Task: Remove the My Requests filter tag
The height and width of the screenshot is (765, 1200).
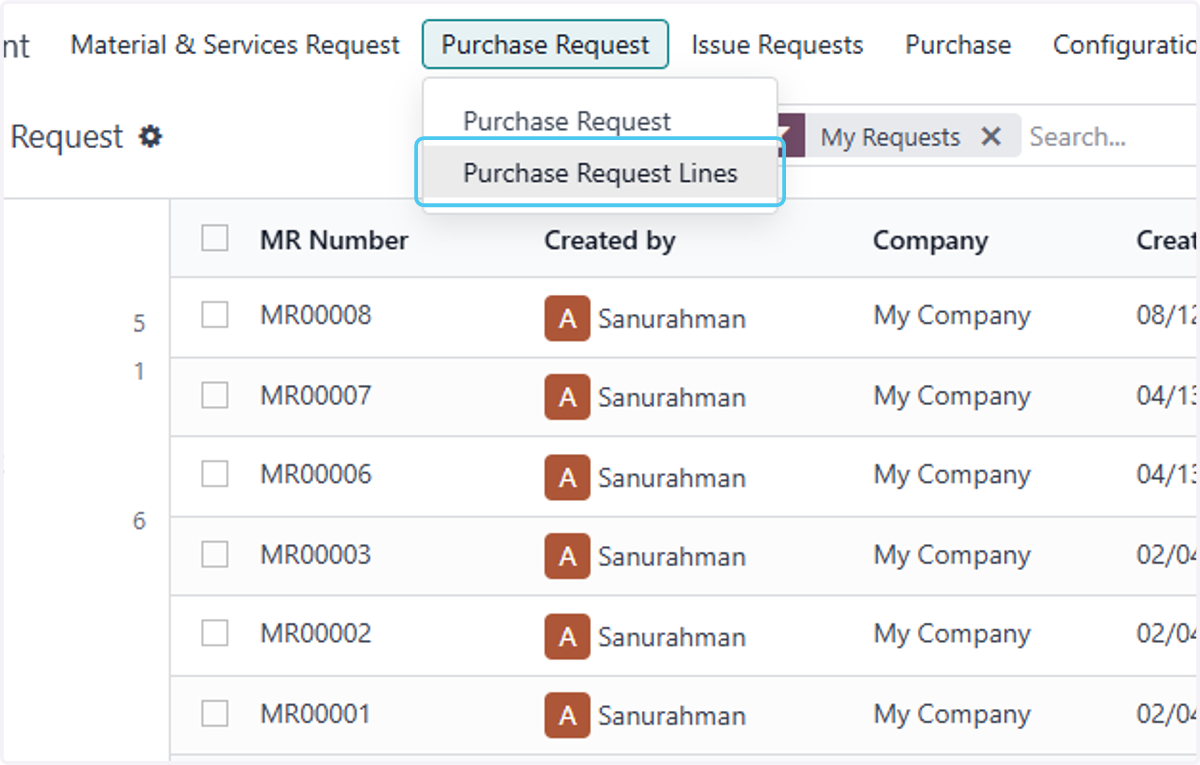Action: (x=991, y=137)
